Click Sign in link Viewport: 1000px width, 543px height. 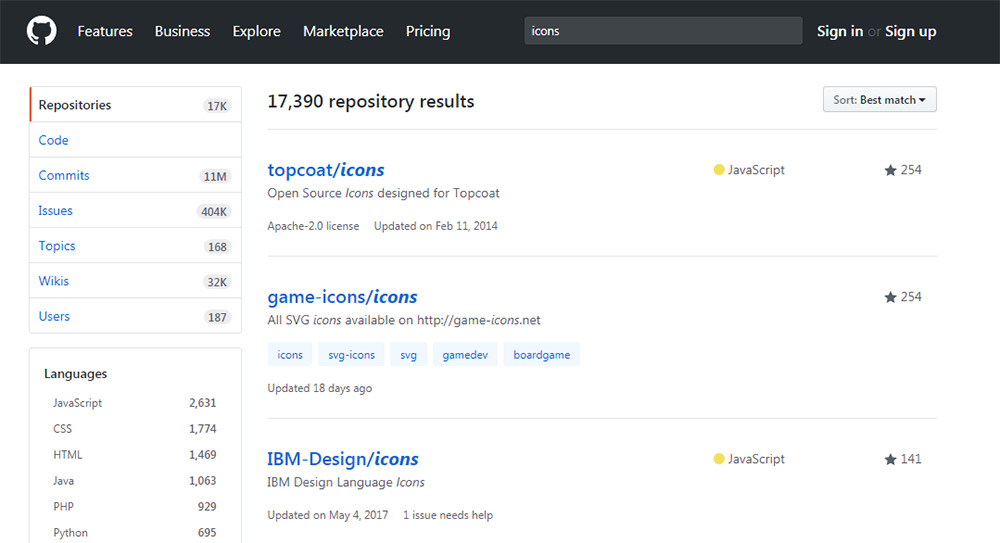839,31
